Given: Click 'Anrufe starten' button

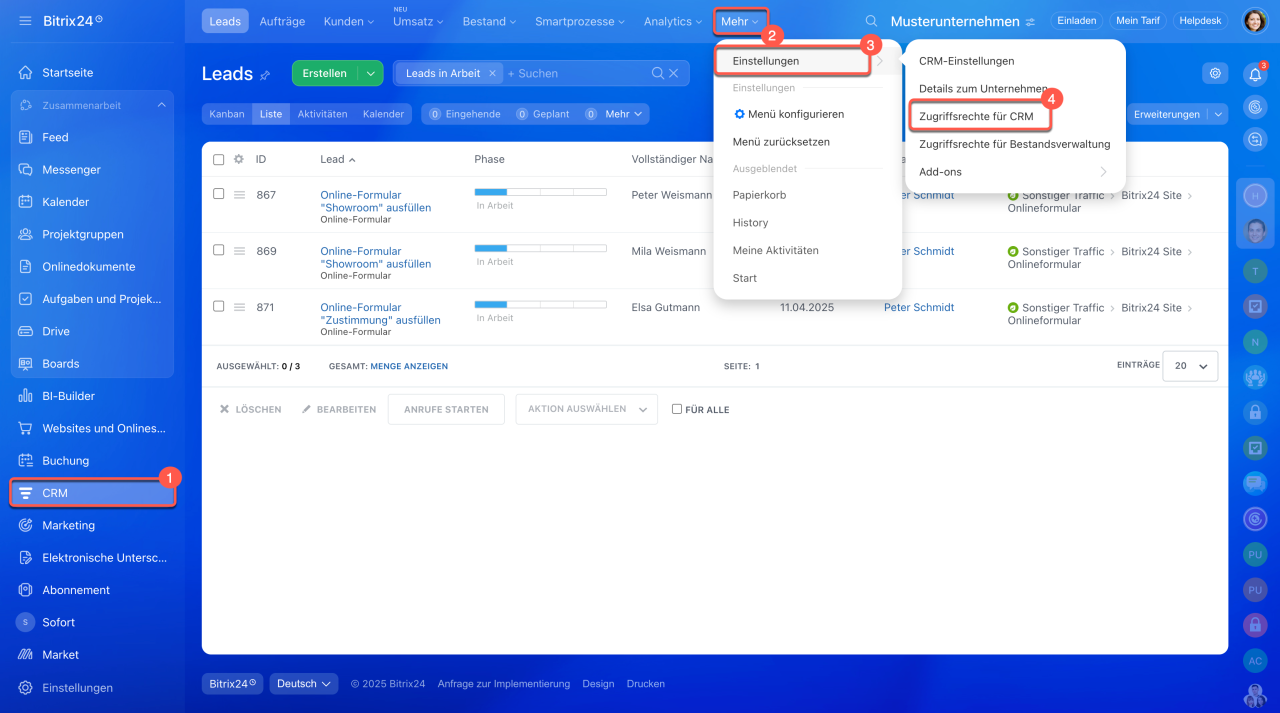Looking at the screenshot, I should 446,409.
